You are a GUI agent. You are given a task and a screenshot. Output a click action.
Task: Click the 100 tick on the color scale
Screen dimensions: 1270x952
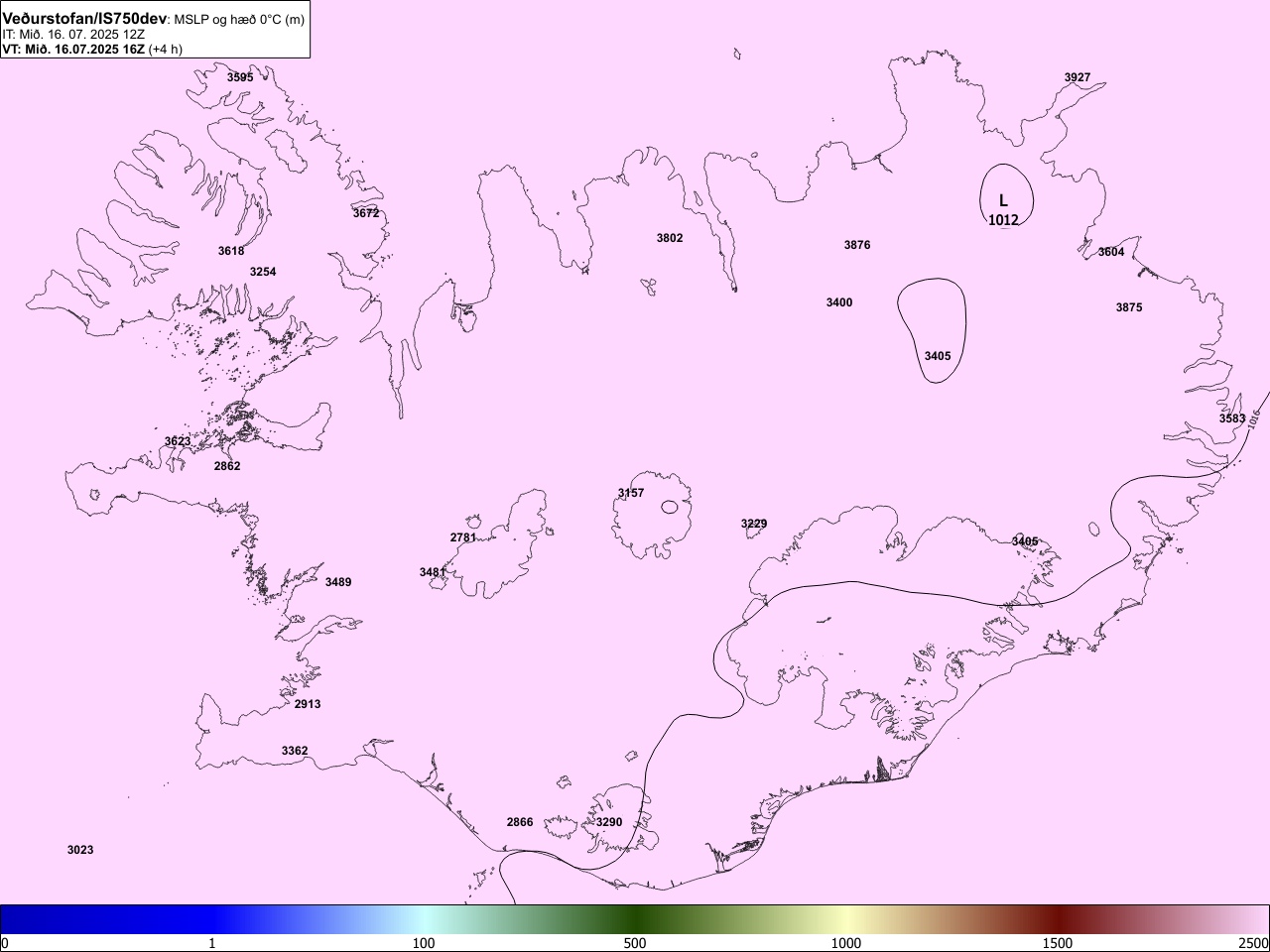point(424,943)
